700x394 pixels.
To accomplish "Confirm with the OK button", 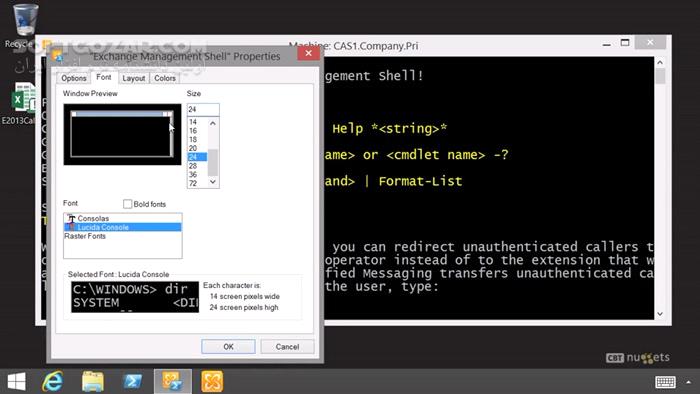I will pos(228,347).
